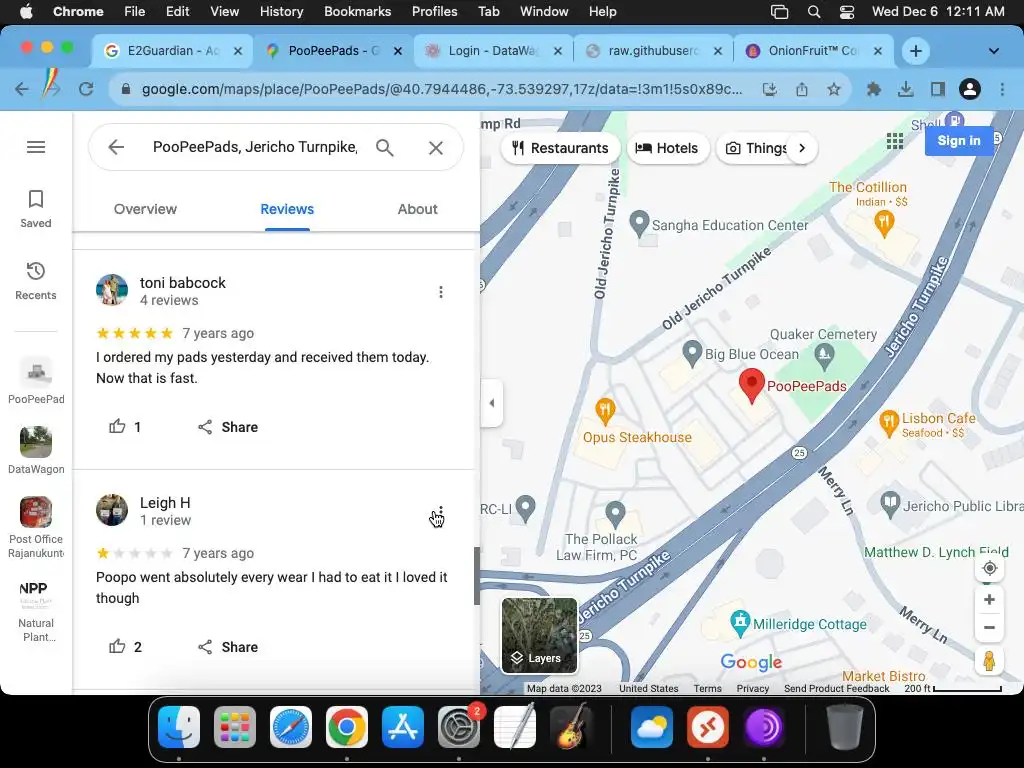Viewport: 1024px width, 768px height.
Task: Expand the Chrome tab search dropdown
Action: click(993, 51)
